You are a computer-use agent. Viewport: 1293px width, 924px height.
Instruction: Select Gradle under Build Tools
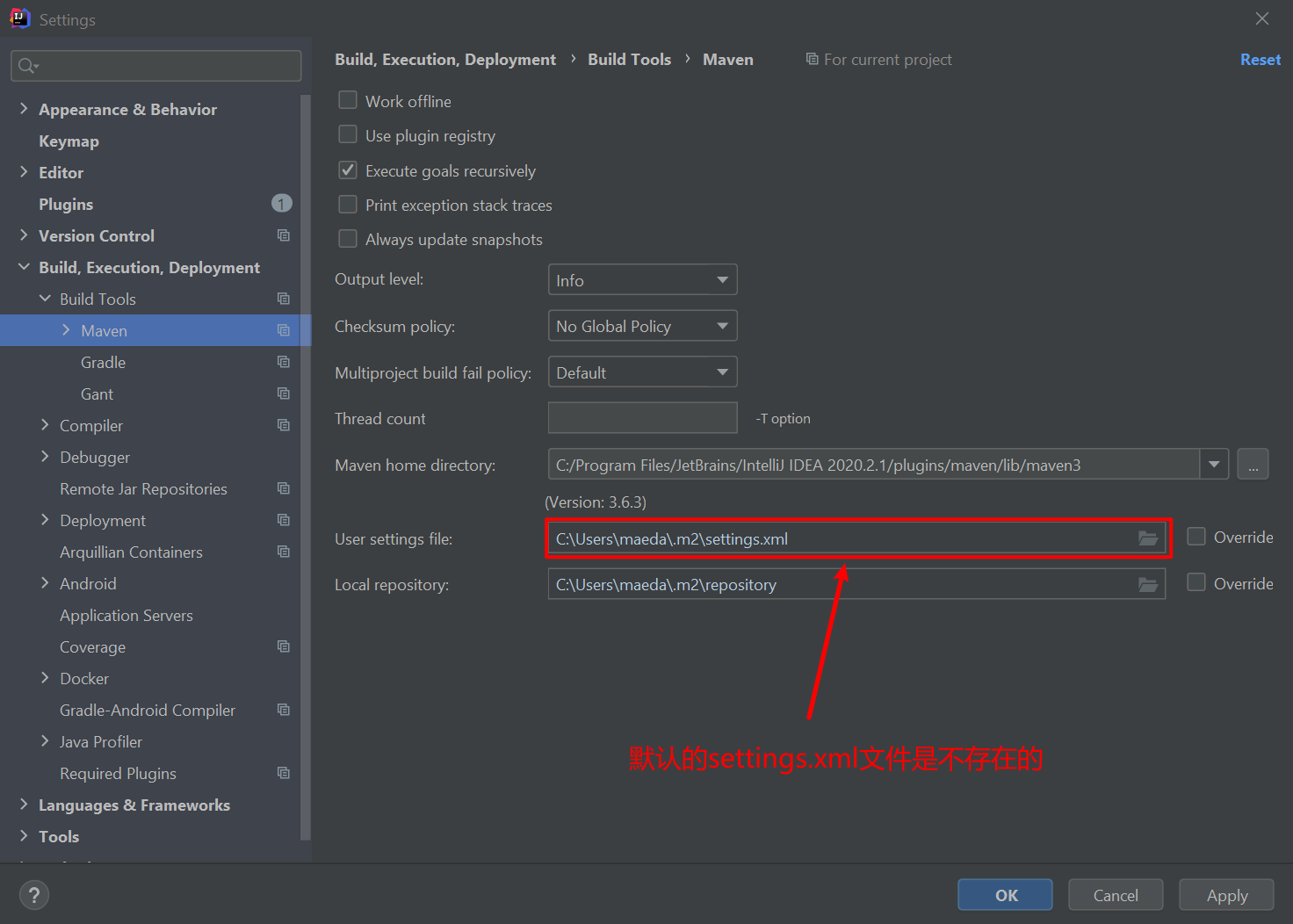point(103,363)
